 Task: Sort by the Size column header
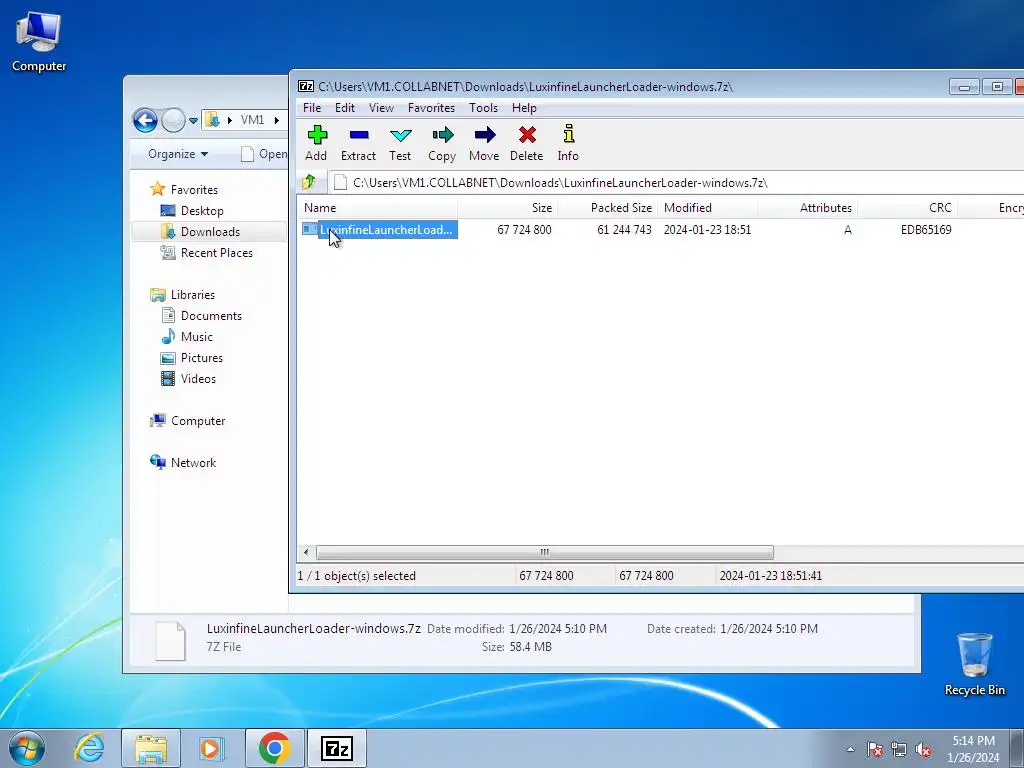pos(507,208)
